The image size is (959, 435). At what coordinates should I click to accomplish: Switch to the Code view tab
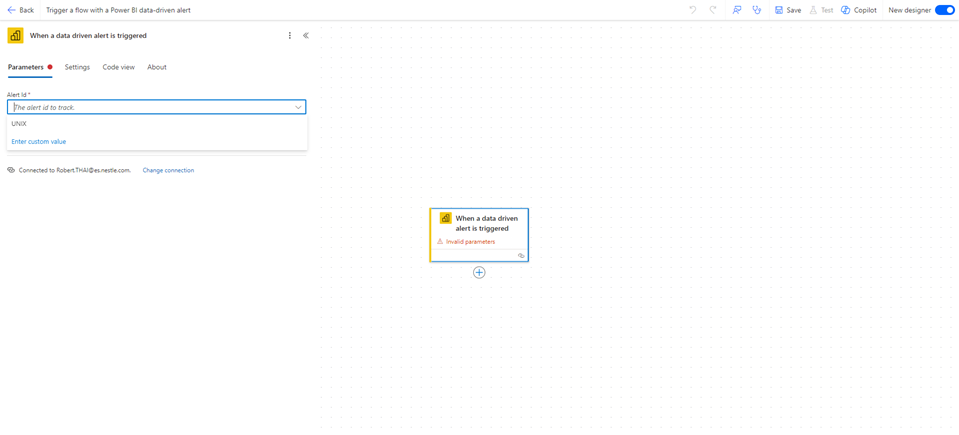click(x=118, y=67)
